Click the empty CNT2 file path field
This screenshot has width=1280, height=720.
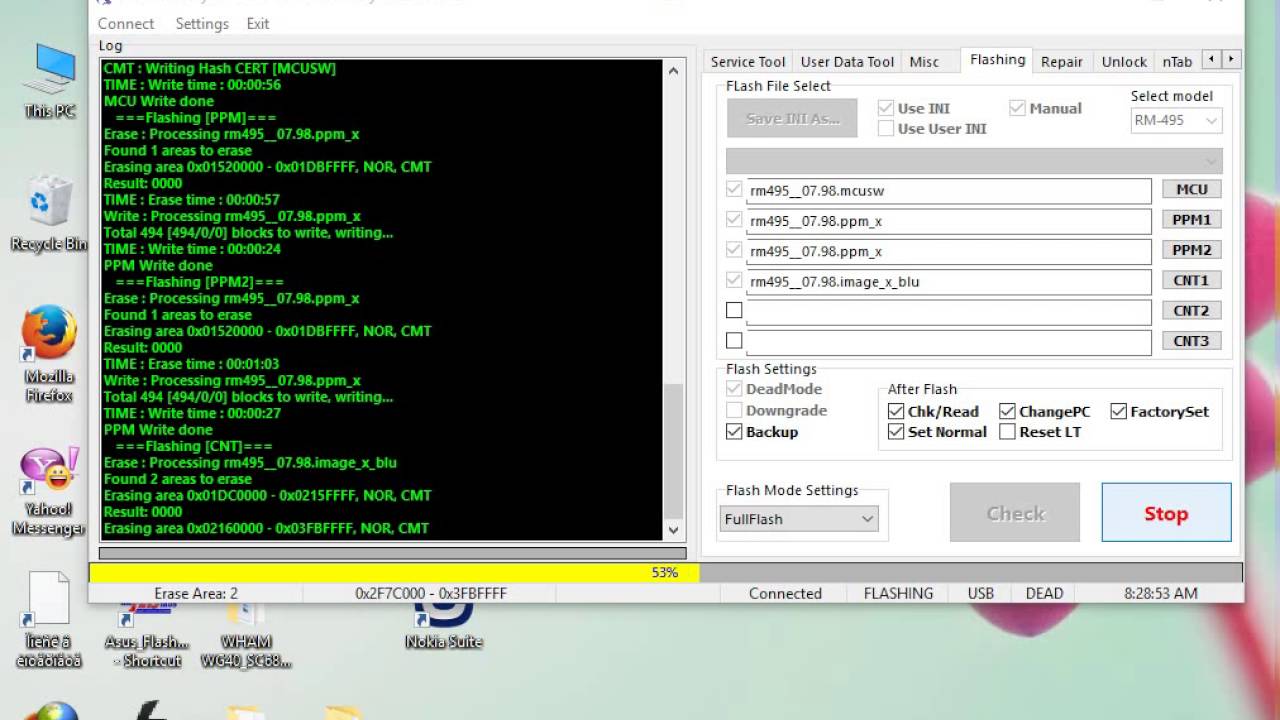coord(949,311)
